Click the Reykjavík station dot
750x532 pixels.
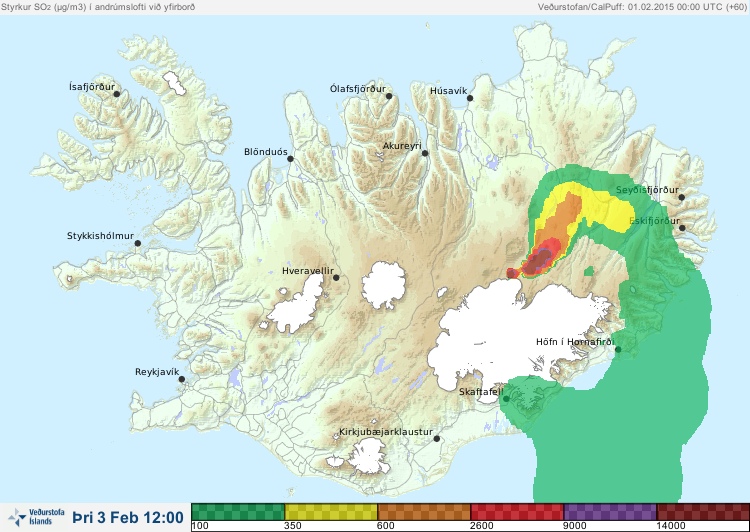[182, 379]
